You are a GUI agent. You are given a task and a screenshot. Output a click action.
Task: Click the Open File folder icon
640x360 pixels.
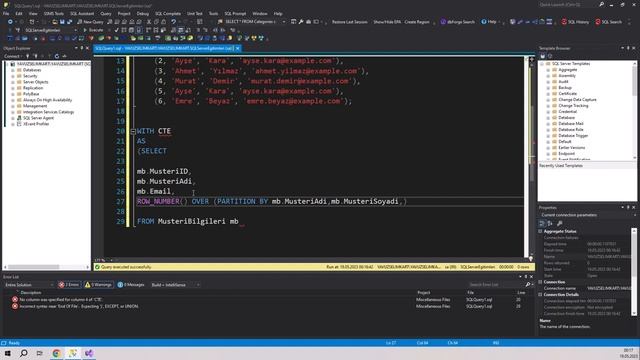[55, 22]
